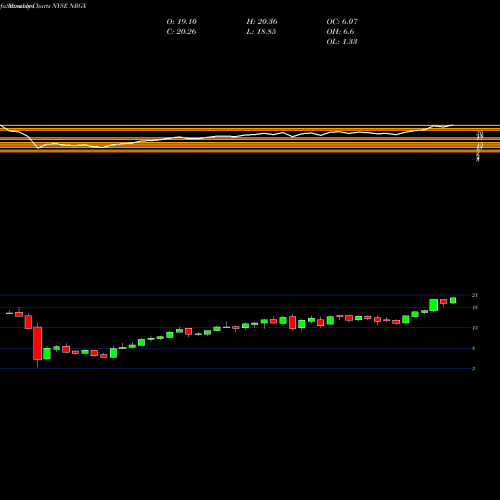Select the final red candlestick near the right edge

(x=443, y=302)
